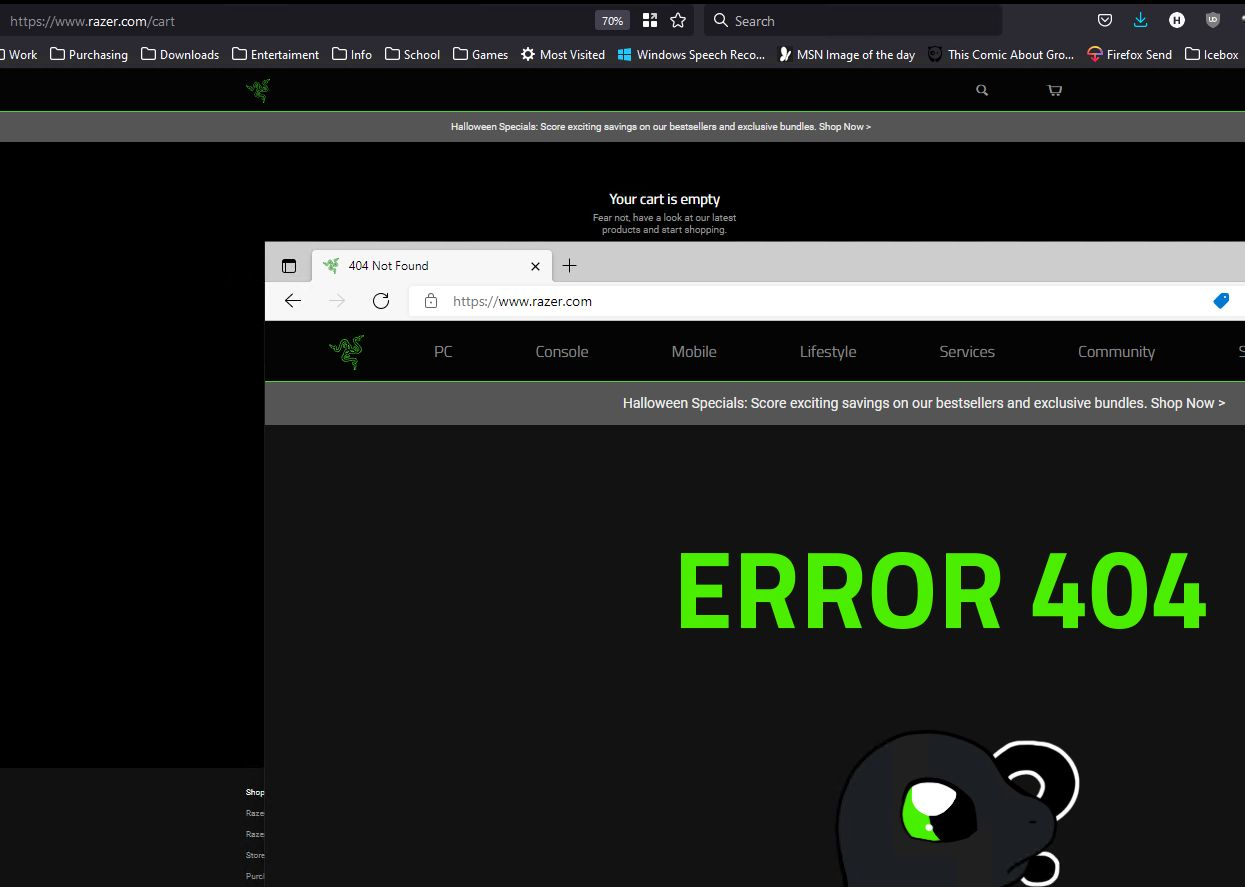
Task: Open the Mobile menu on Razer nav
Action: 694,352
